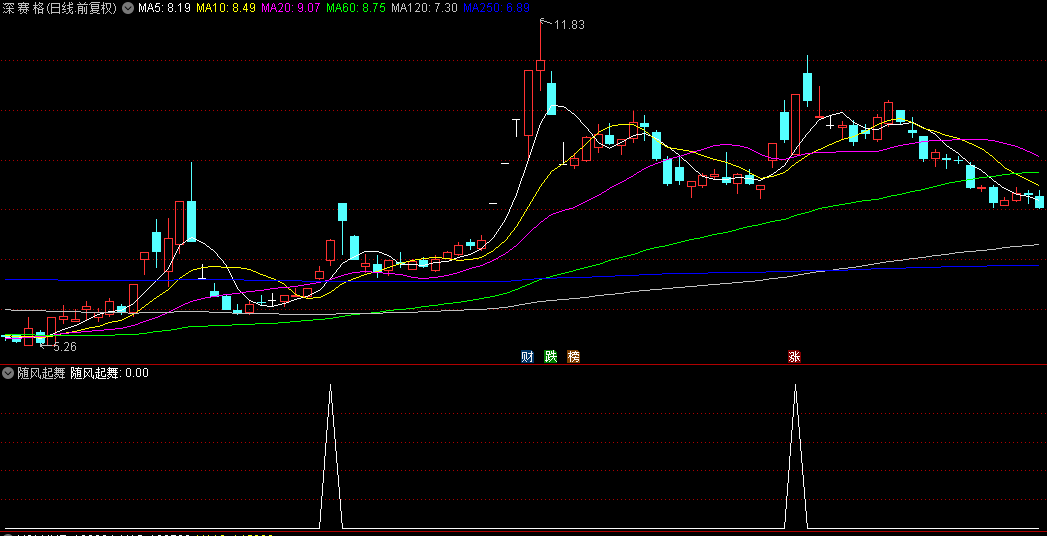
Task: Click the blue 财 finance event marker
Action: coord(527,357)
